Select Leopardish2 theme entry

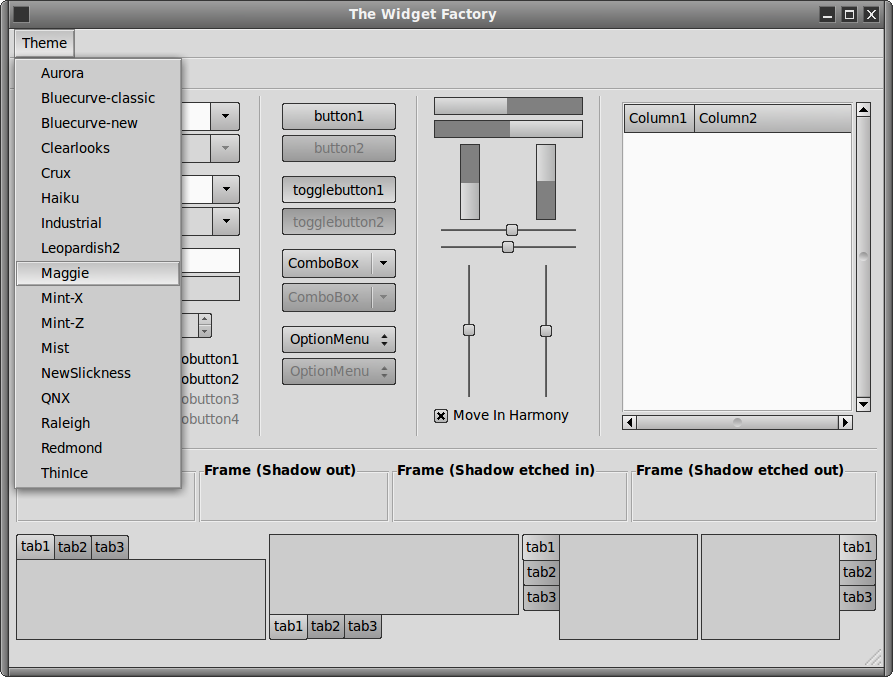click(x=98, y=248)
